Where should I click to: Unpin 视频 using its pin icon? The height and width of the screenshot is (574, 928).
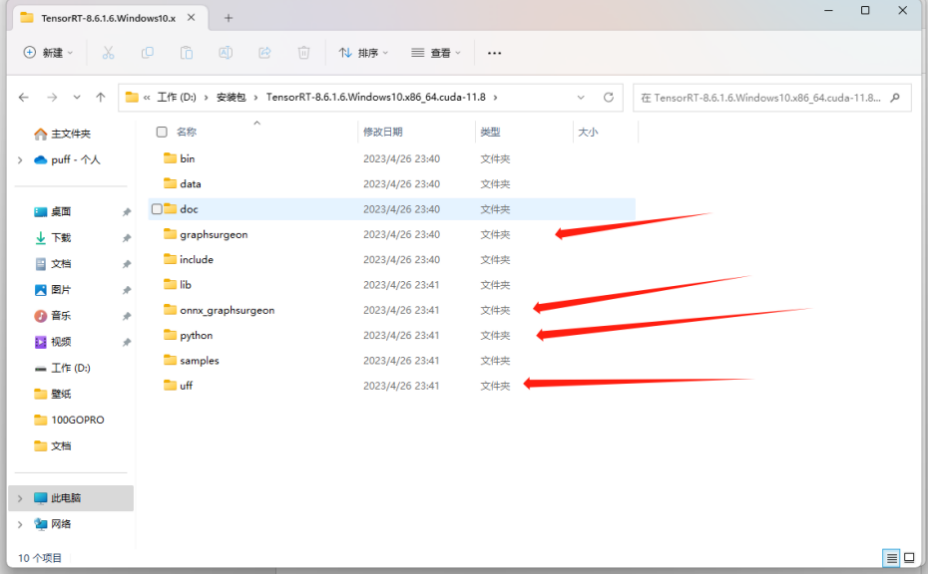(126, 342)
